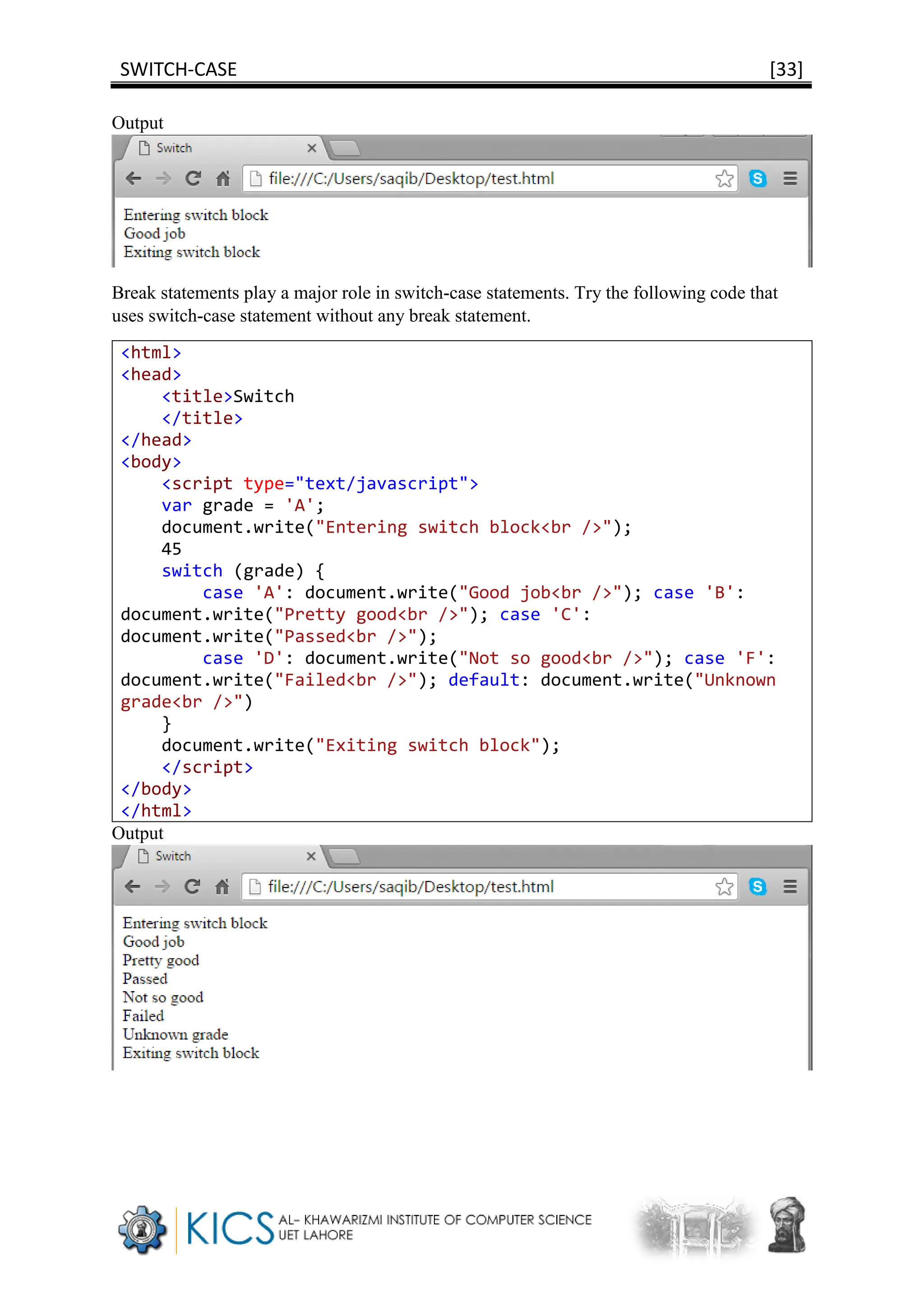The height and width of the screenshot is (1307, 924).
Task: Click forward arrow in bottom browser
Action: [x=163, y=886]
